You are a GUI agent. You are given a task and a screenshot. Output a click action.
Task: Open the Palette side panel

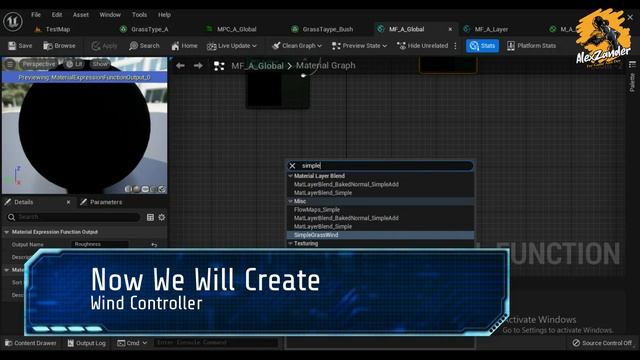point(632,82)
